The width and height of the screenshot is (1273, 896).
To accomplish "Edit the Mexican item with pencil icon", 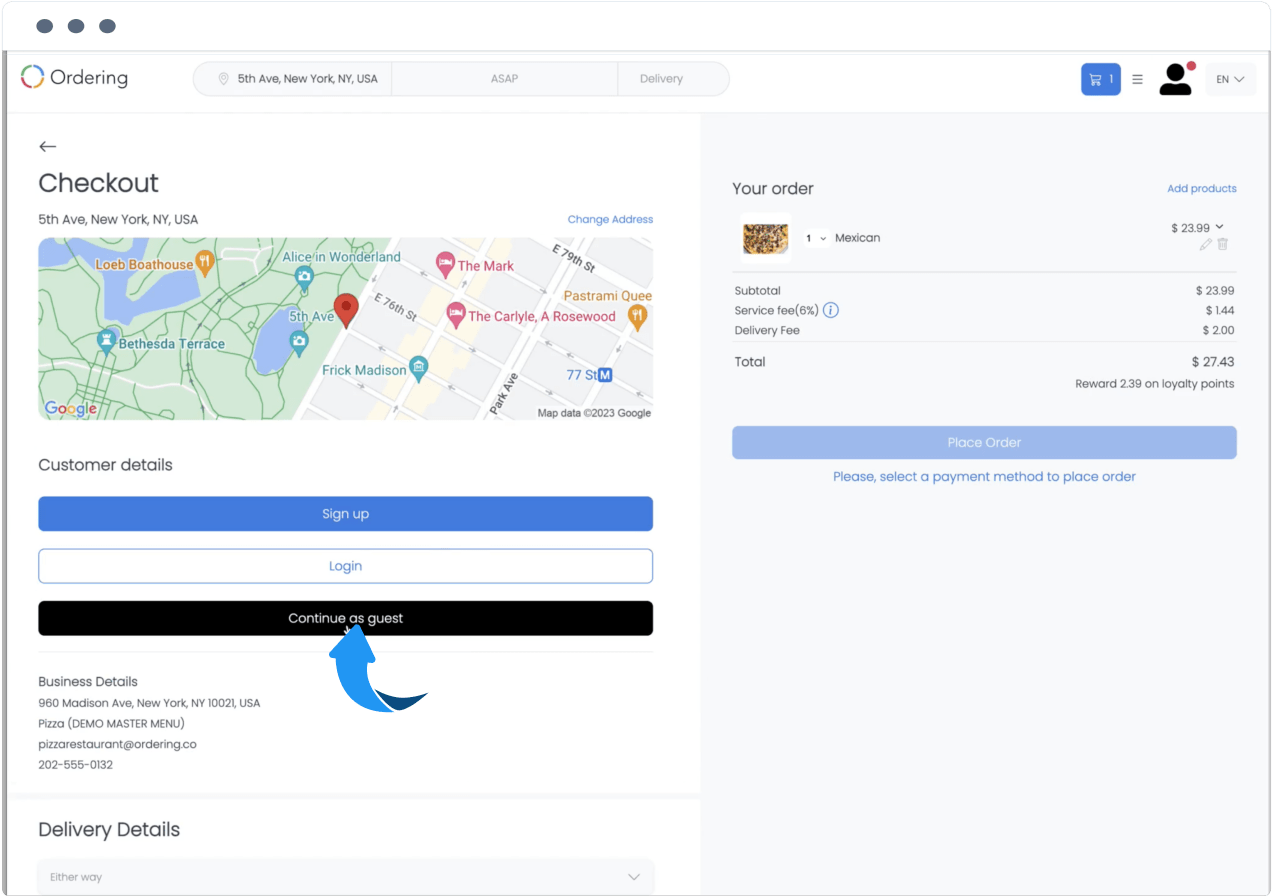I will (1205, 244).
